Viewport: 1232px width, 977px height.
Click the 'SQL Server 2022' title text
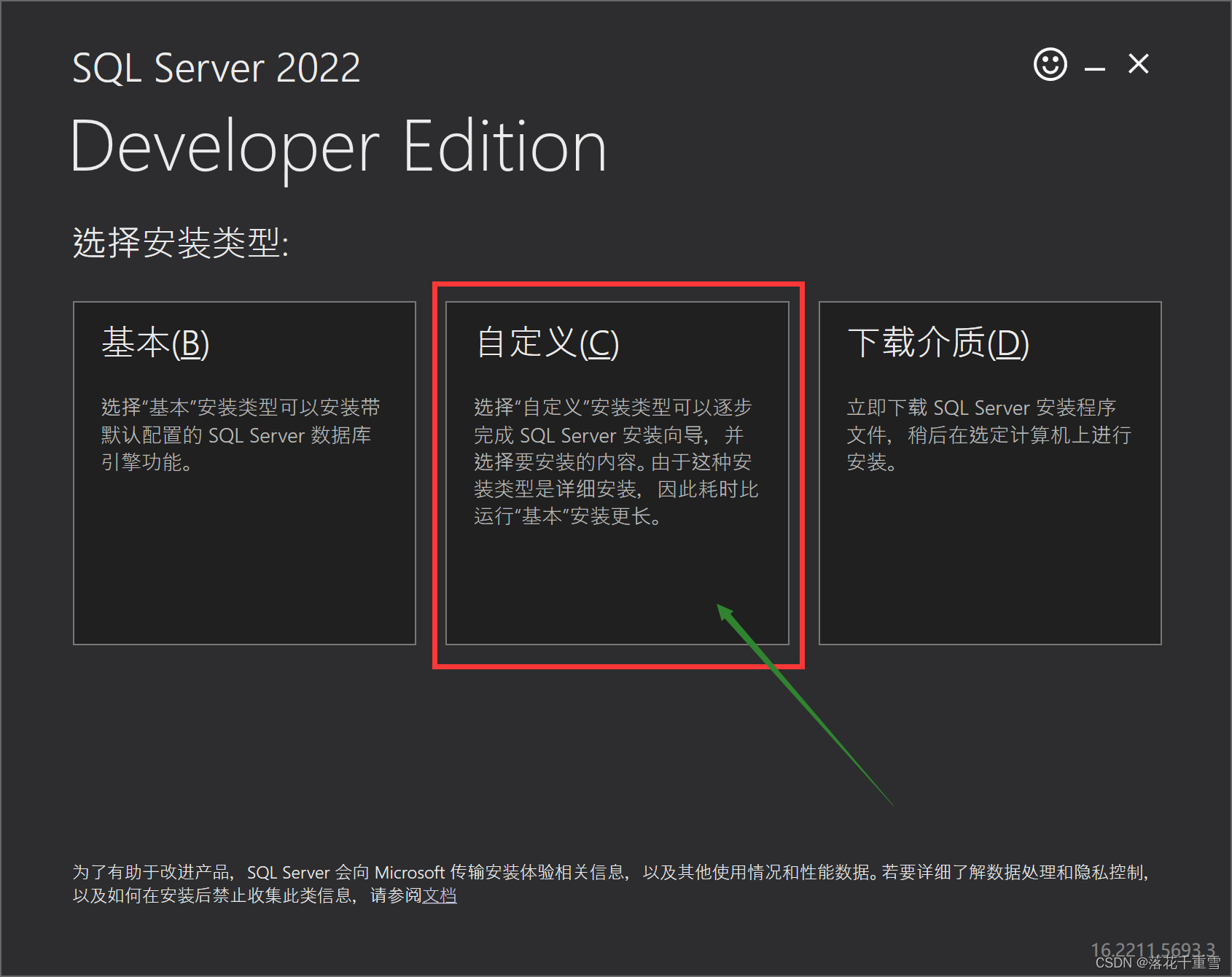217,69
